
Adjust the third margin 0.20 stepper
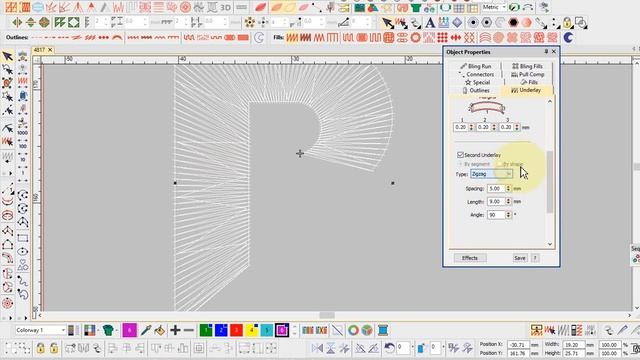[517, 127]
